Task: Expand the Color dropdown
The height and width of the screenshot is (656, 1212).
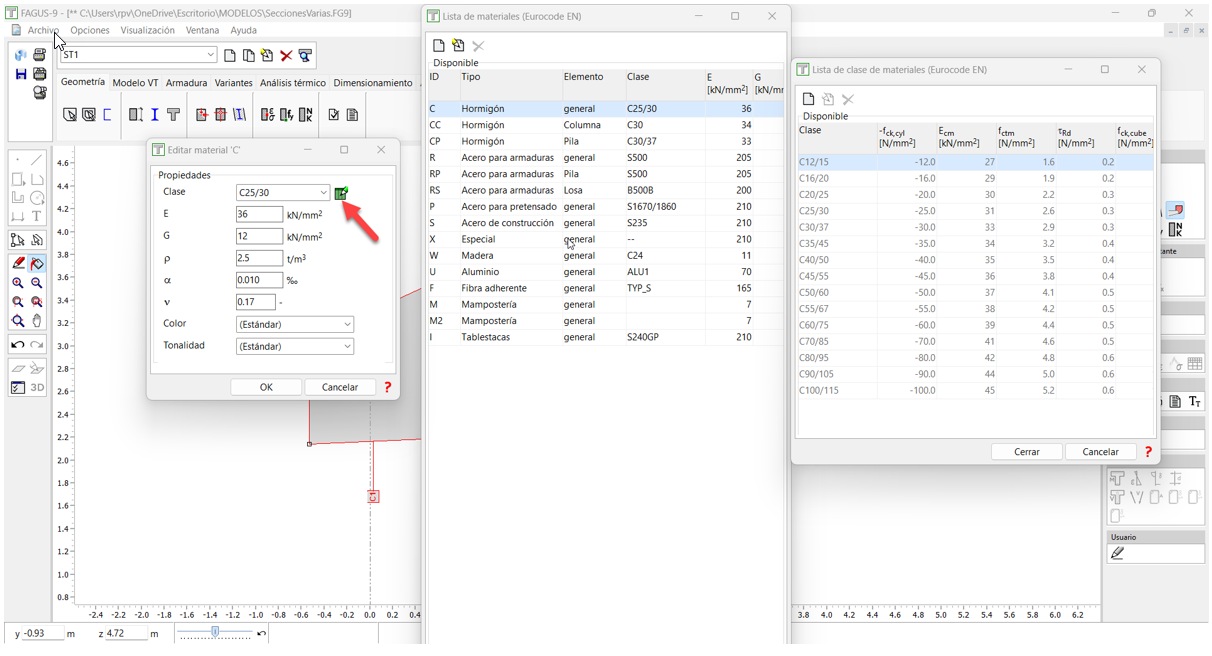Action: pyautogui.click(x=295, y=324)
